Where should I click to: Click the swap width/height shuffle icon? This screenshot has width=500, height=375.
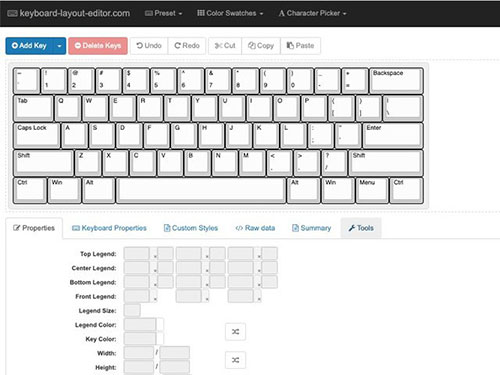235,360
